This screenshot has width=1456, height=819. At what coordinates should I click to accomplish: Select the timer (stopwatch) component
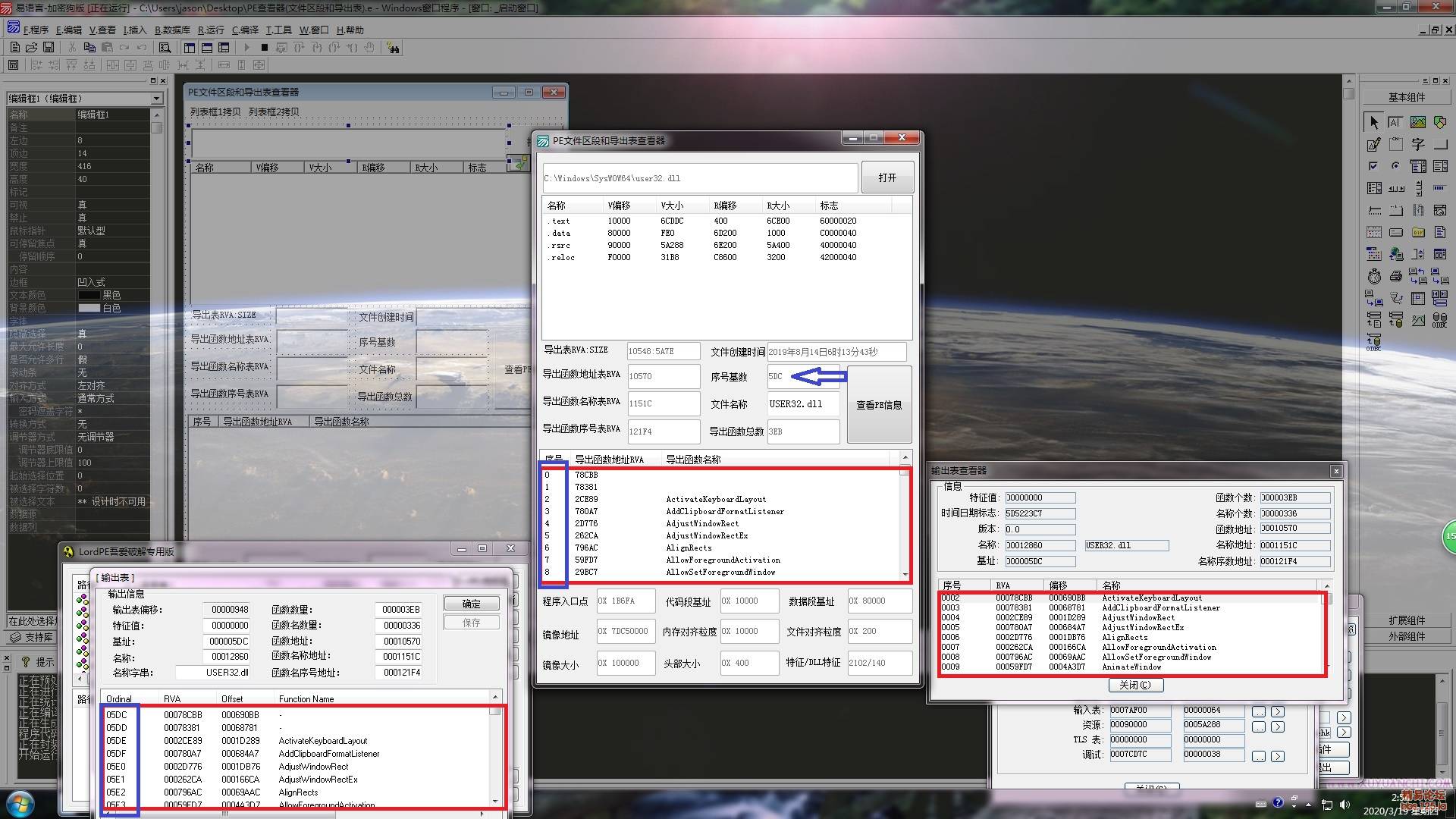[x=1373, y=276]
